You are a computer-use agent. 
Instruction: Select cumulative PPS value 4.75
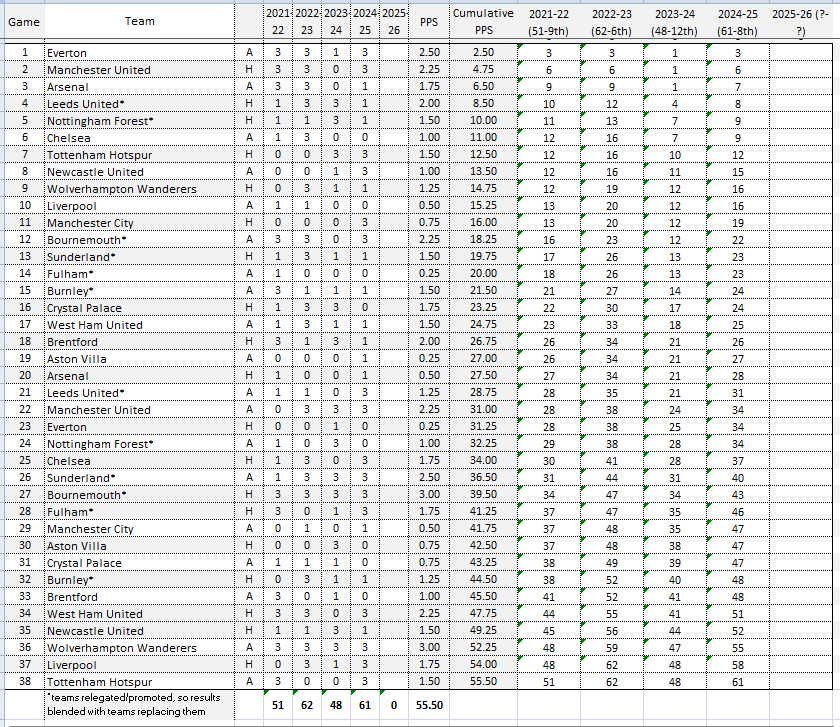(x=483, y=70)
